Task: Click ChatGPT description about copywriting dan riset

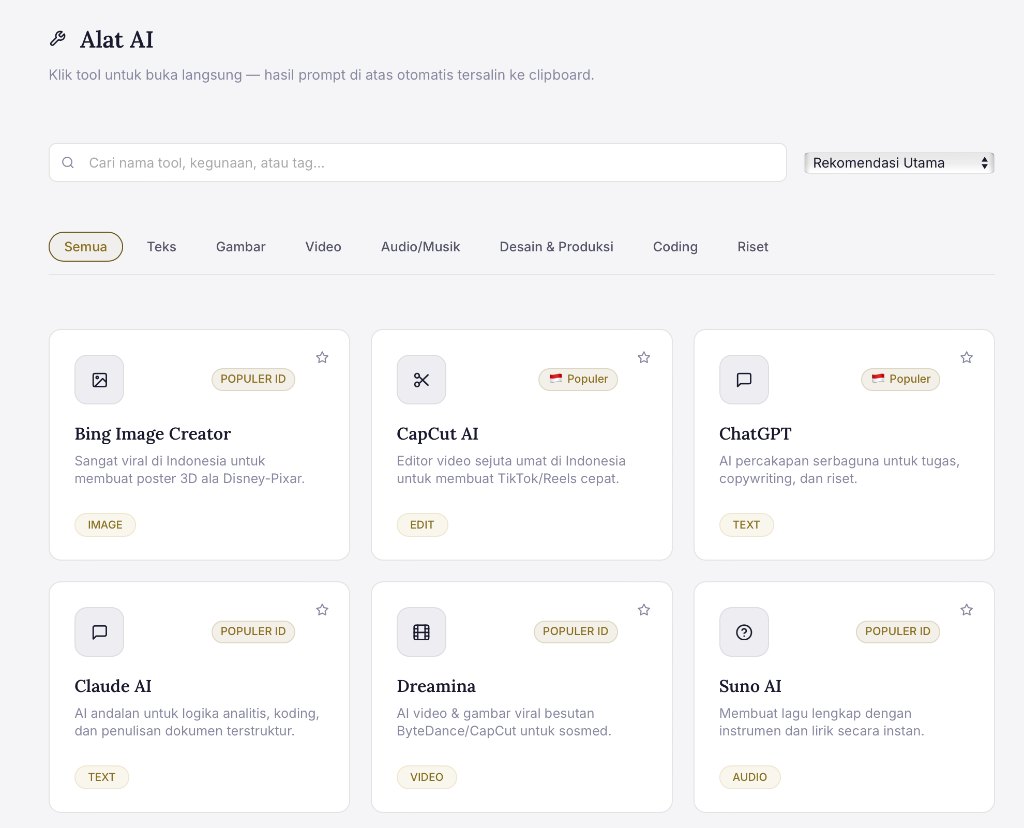Action: 839,470
